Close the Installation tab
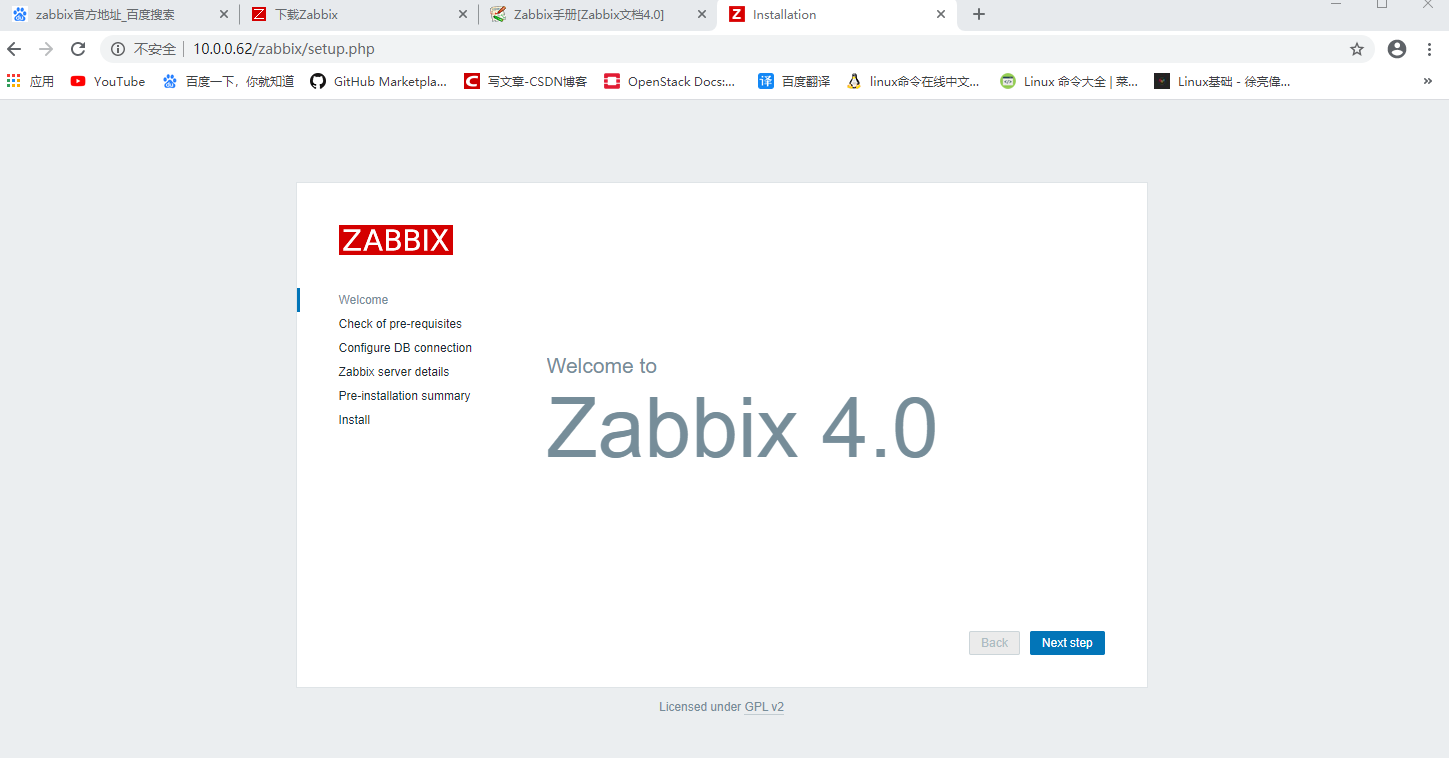Screen dimensions: 1449x758 click(x=940, y=15)
